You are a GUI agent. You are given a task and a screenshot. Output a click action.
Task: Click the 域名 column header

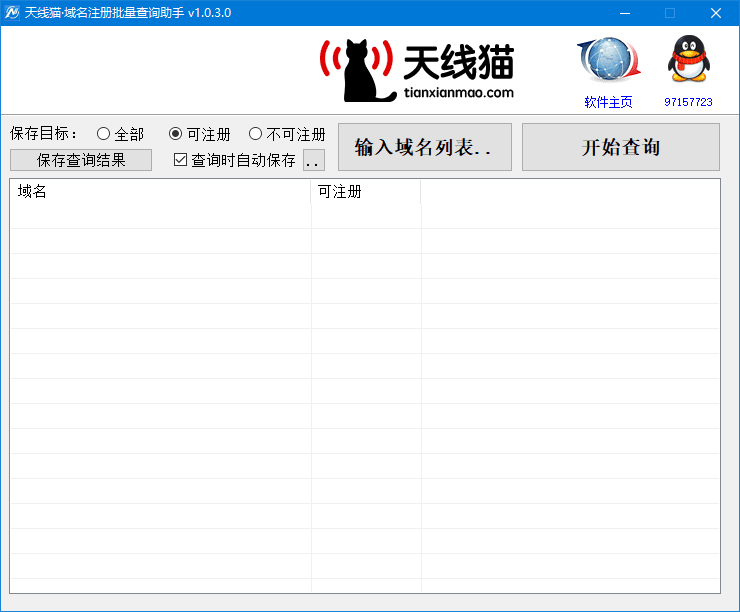pyautogui.click(x=160, y=192)
